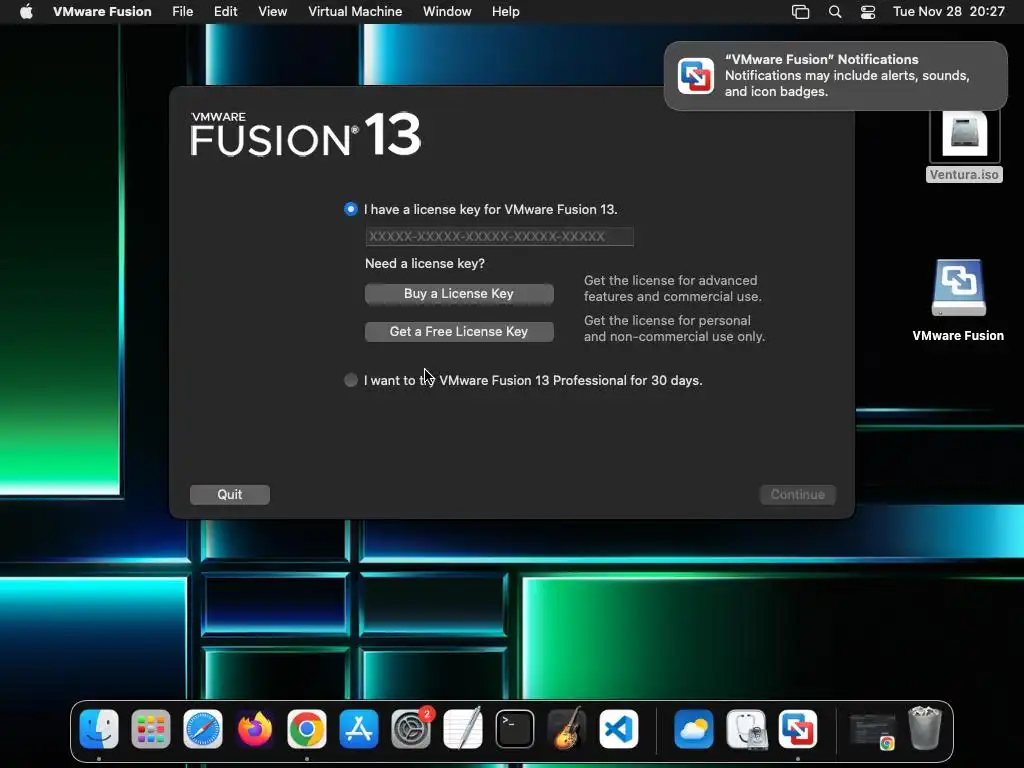Click the 'Get the license for advanced features' description
Image resolution: width=1024 pixels, height=768 pixels.
pyautogui.click(x=673, y=288)
